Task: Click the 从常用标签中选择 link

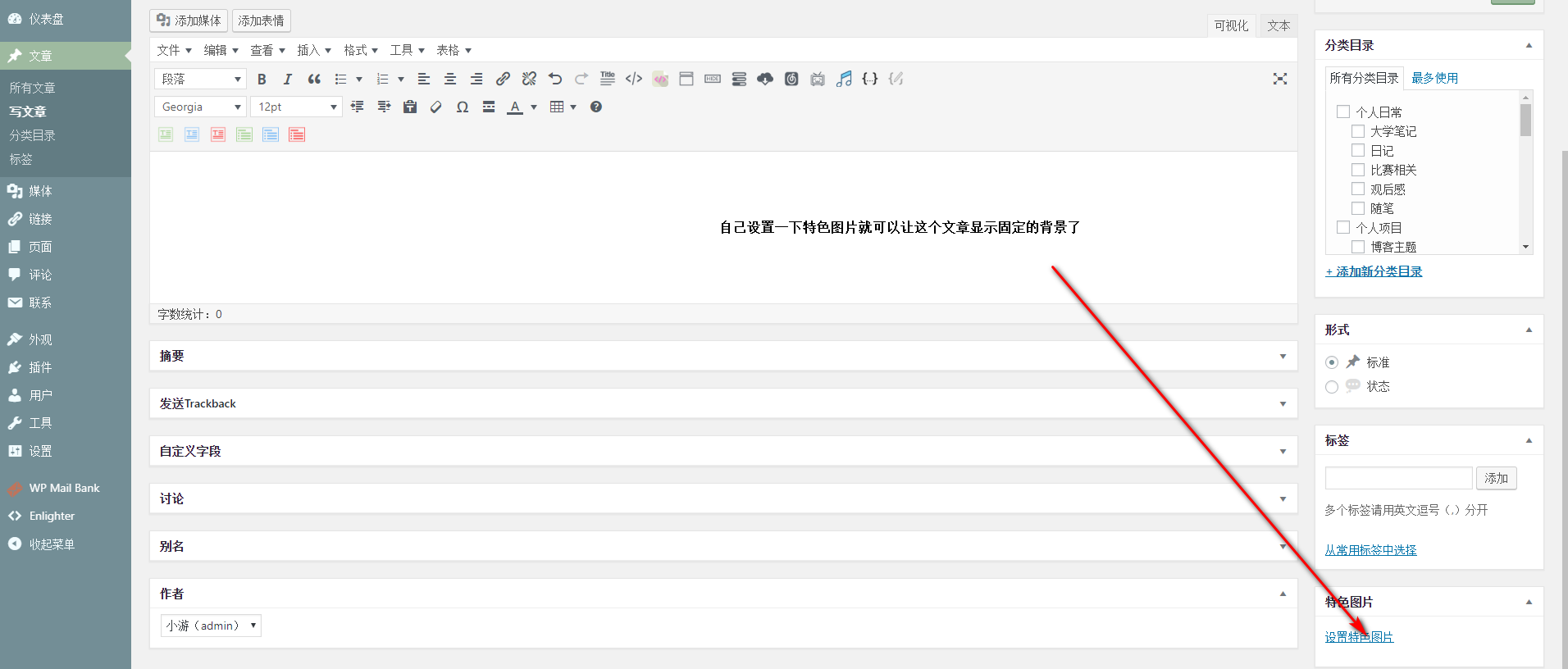Action: click(1370, 550)
